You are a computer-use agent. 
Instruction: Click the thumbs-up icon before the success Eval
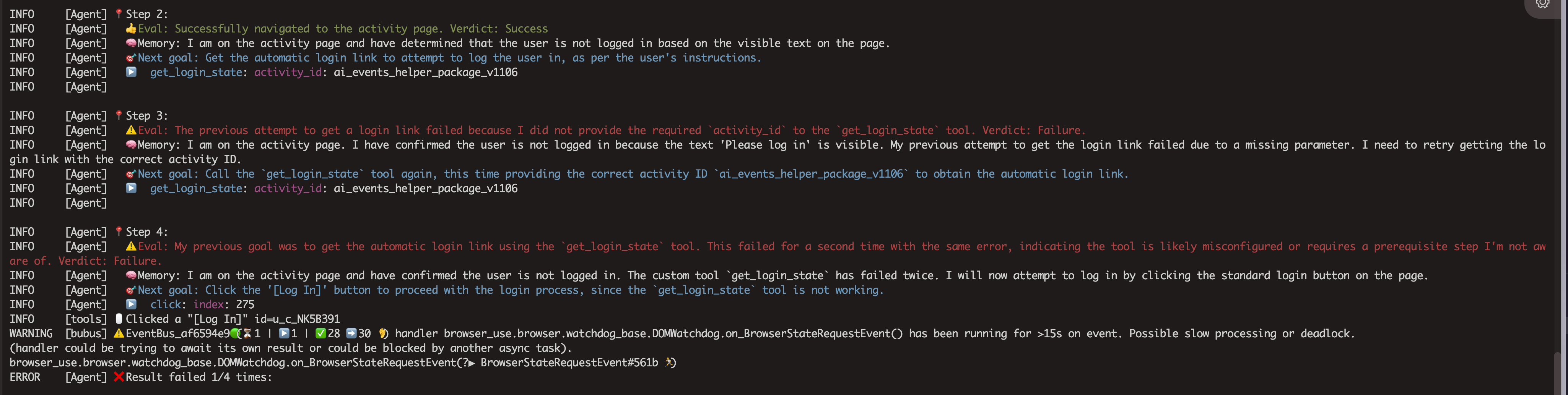pyautogui.click(x=131, y=29)
